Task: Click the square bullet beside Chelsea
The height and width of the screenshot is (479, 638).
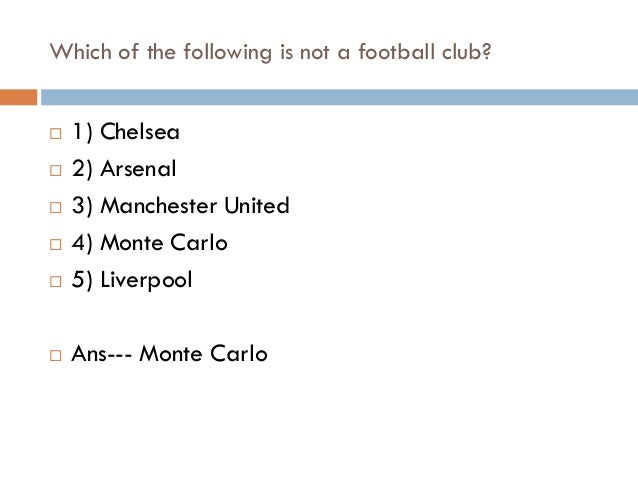Action: pyautogui.click(x=56, y=133)
